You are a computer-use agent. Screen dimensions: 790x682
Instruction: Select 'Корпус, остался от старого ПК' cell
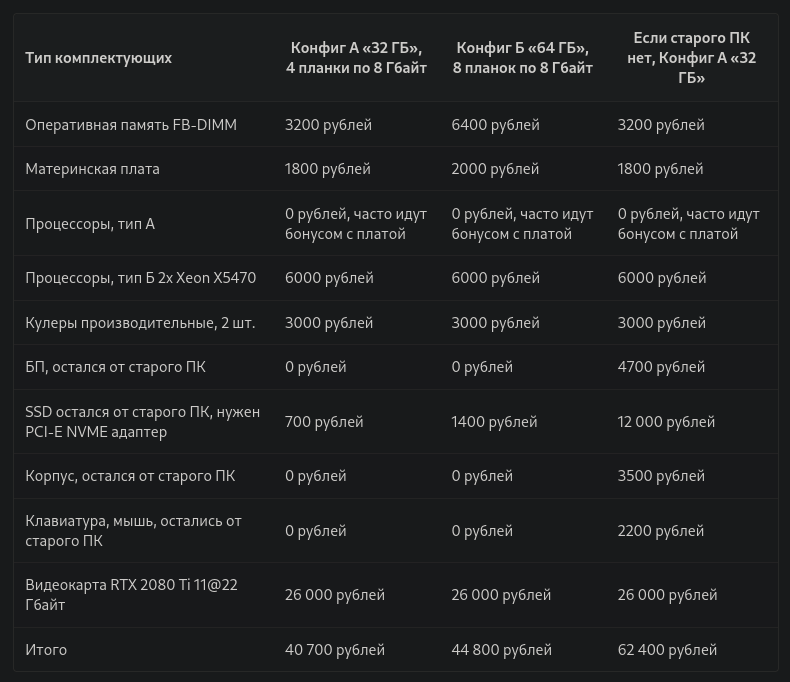pyautogui.click(x=130, y=476)
